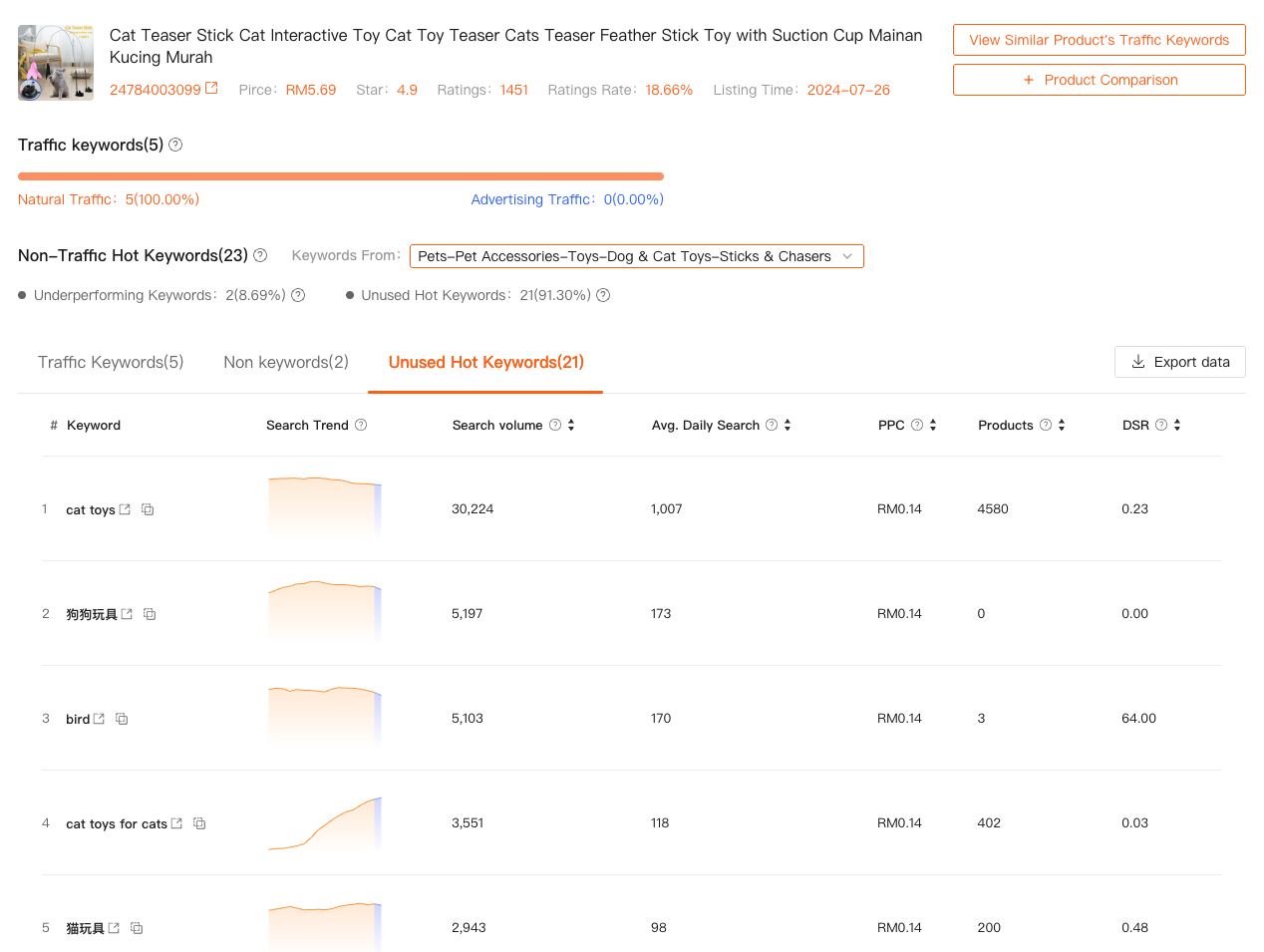Open external link for '狗狗玩具' keyword
This screenshot has height=952, width=1264.
pyautogui.click(x=127, y=614)
